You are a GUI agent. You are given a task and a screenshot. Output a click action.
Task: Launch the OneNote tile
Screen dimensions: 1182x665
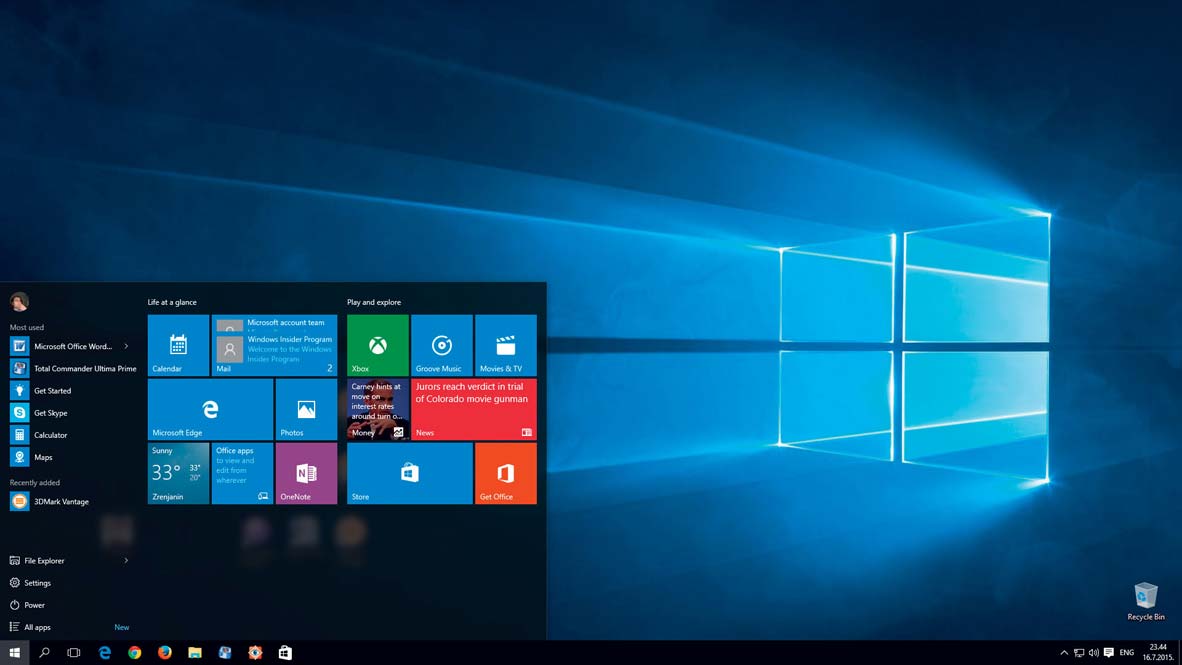tap(306, 473)
